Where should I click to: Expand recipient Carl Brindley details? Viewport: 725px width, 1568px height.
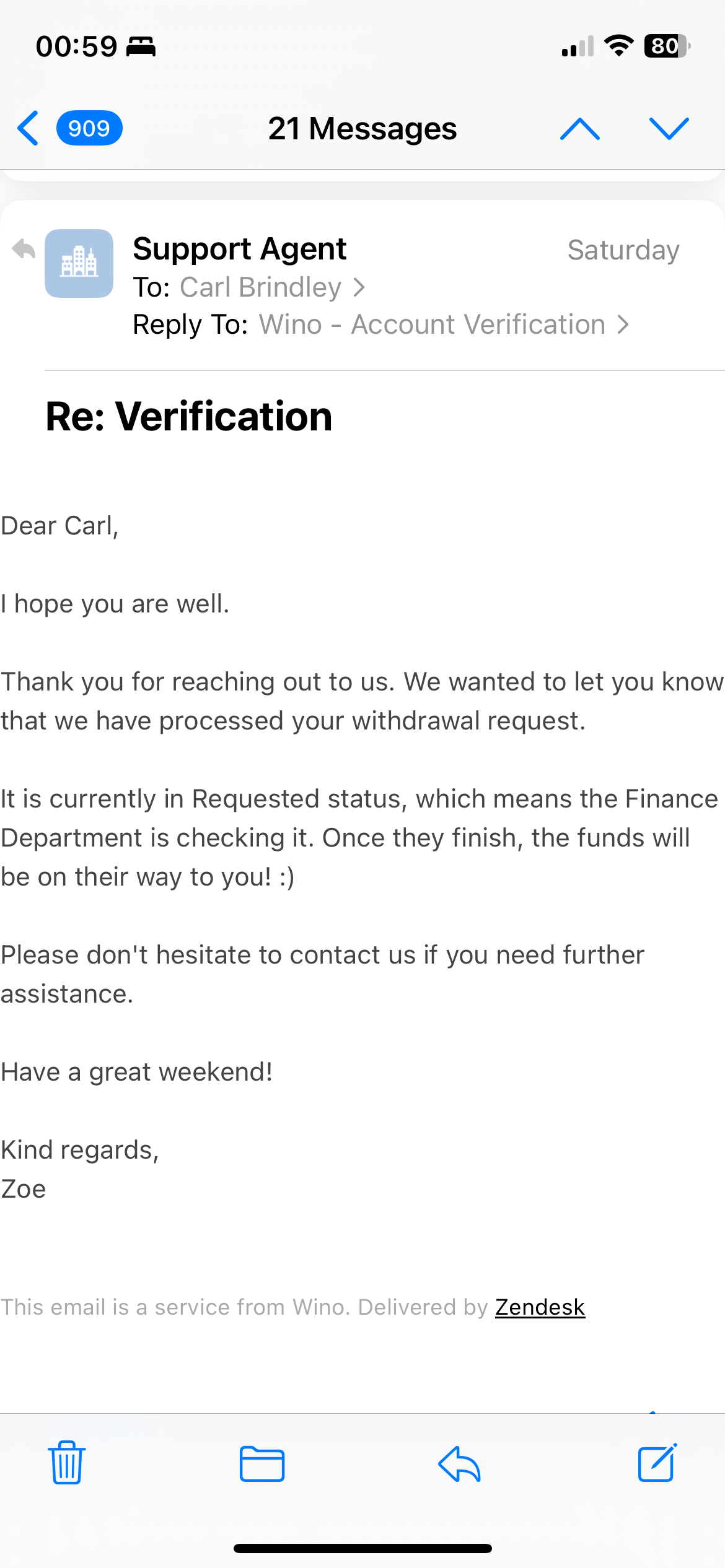[x=358, y=287]
